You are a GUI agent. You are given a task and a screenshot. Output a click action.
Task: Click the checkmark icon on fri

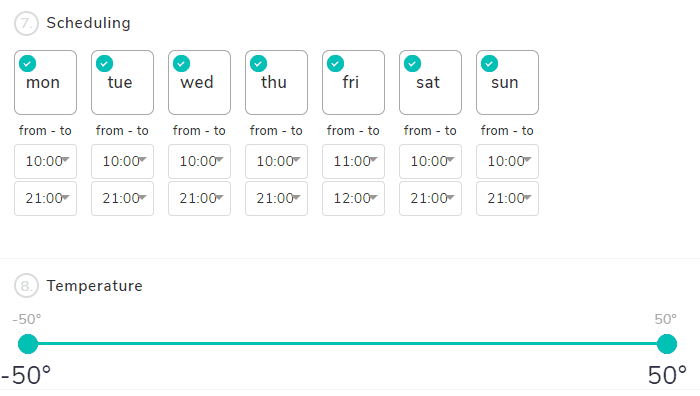[335, 64]
